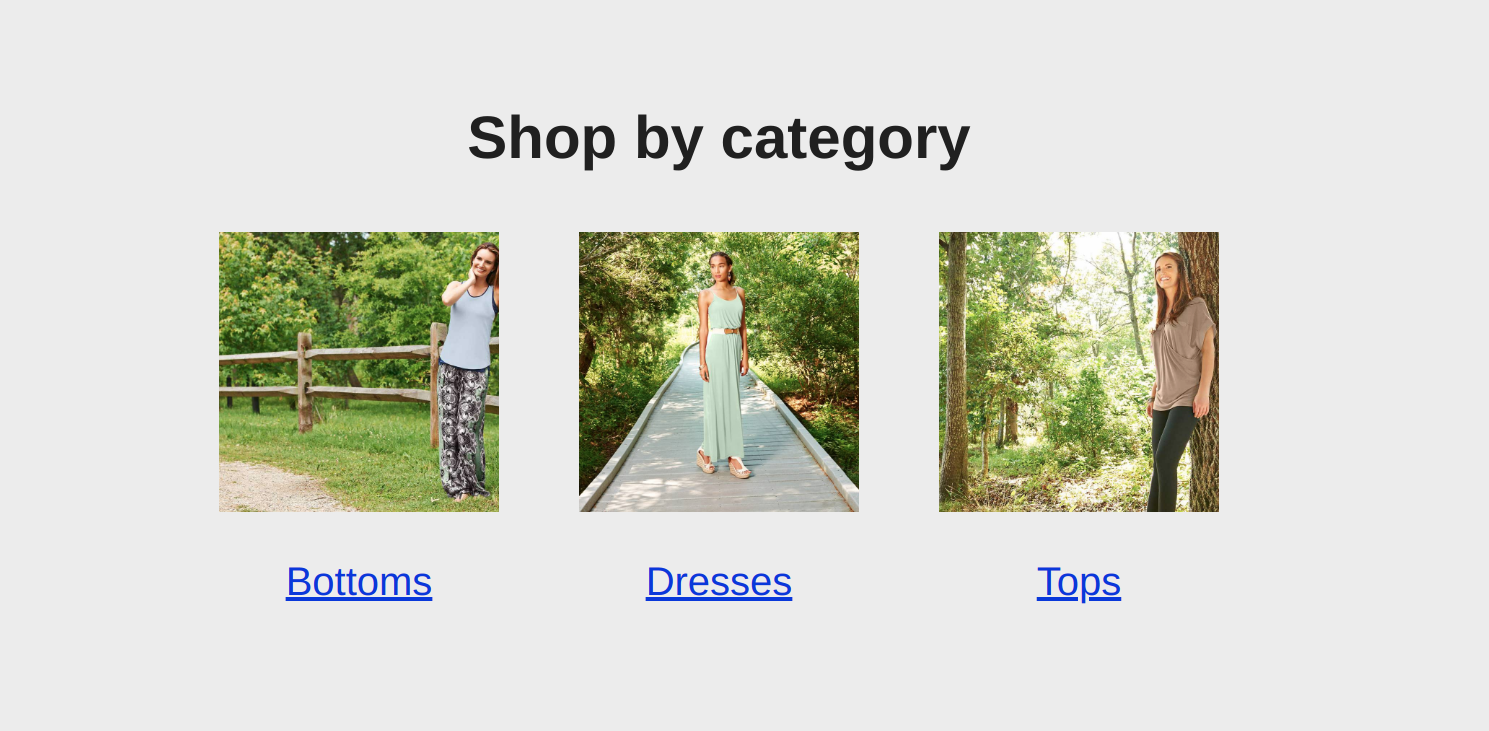Select the Tops category forest photo
The width and height of the screenshot is (1489, 731).
[1079, 372]
